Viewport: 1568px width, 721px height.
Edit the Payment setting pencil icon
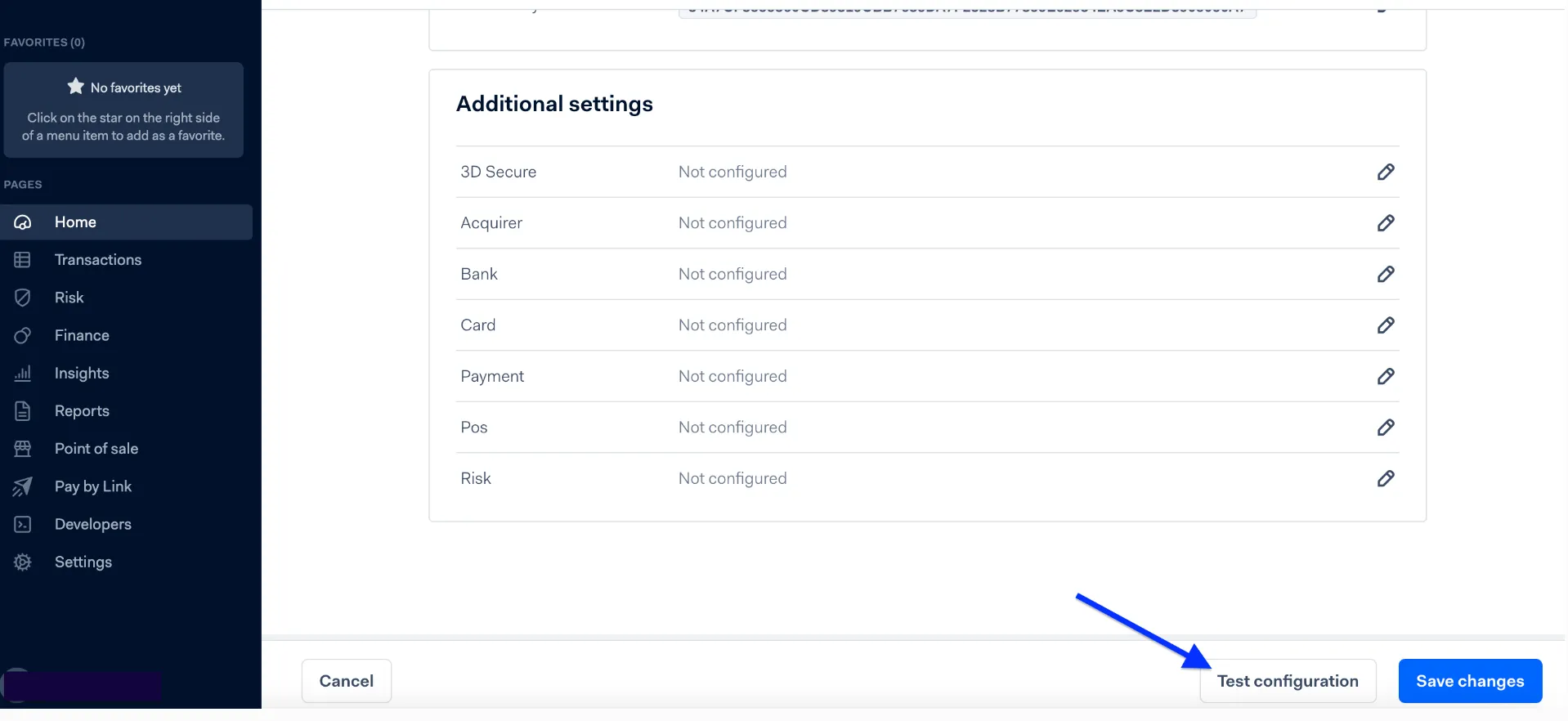point(1385,376)
